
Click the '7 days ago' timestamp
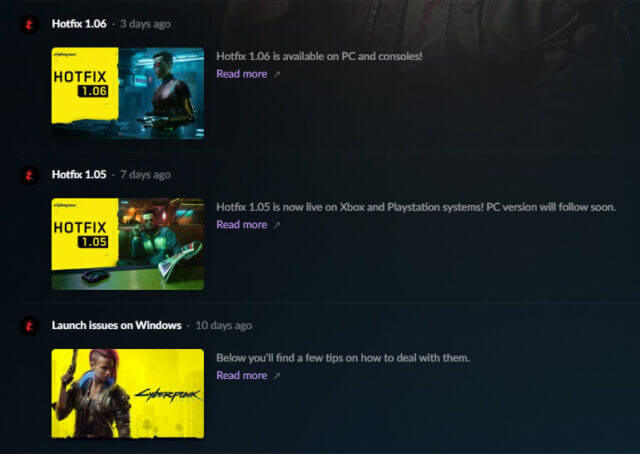[145, 175]
